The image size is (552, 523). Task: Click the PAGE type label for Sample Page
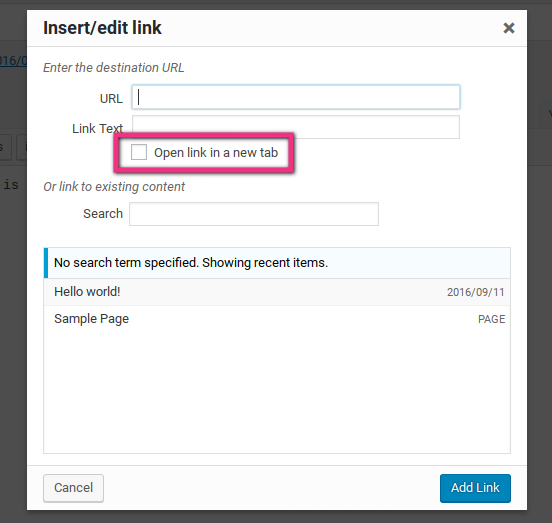pyautogui.click(x=491, y=319)
